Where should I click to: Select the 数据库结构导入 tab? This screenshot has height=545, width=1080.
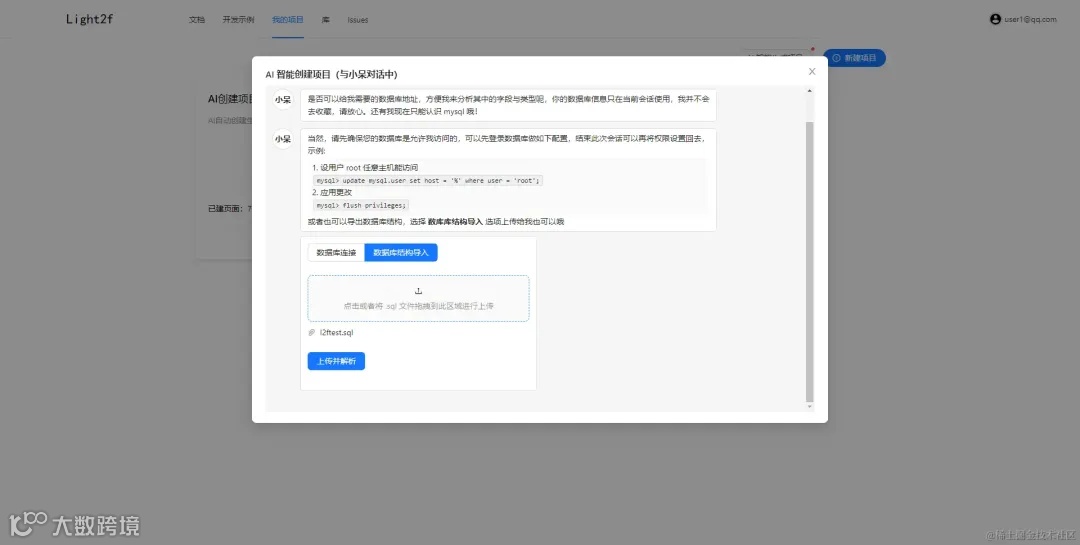click(x=401, y=253)
